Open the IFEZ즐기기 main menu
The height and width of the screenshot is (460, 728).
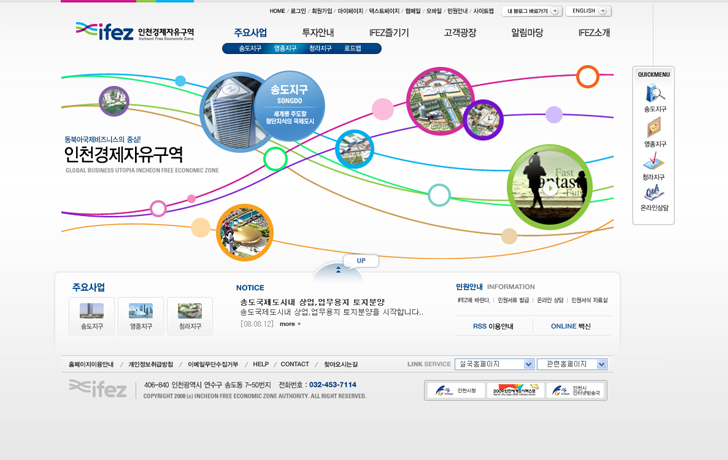click(x=389, y=32)
